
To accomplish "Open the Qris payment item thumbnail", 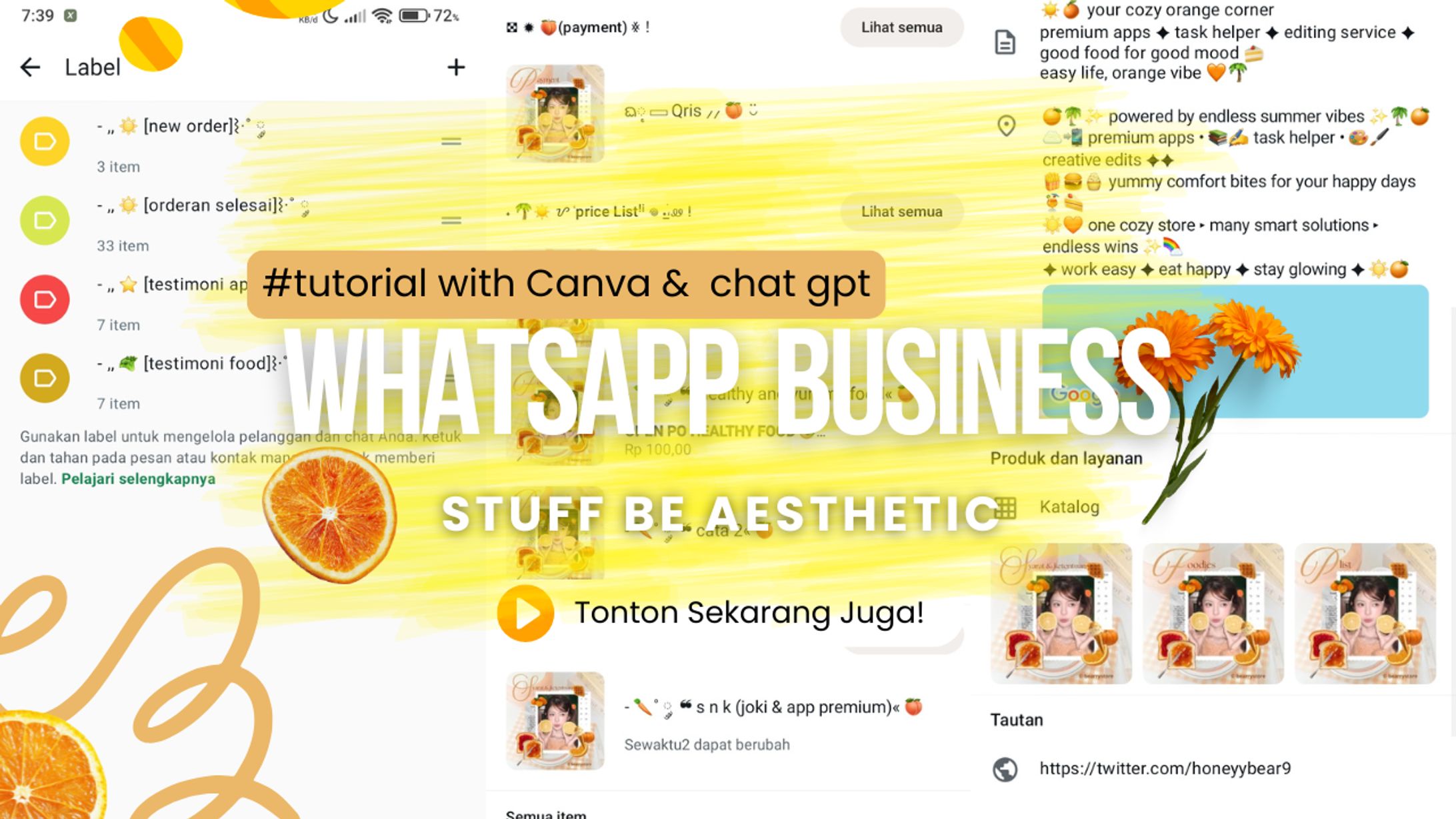I will [555, 114].
